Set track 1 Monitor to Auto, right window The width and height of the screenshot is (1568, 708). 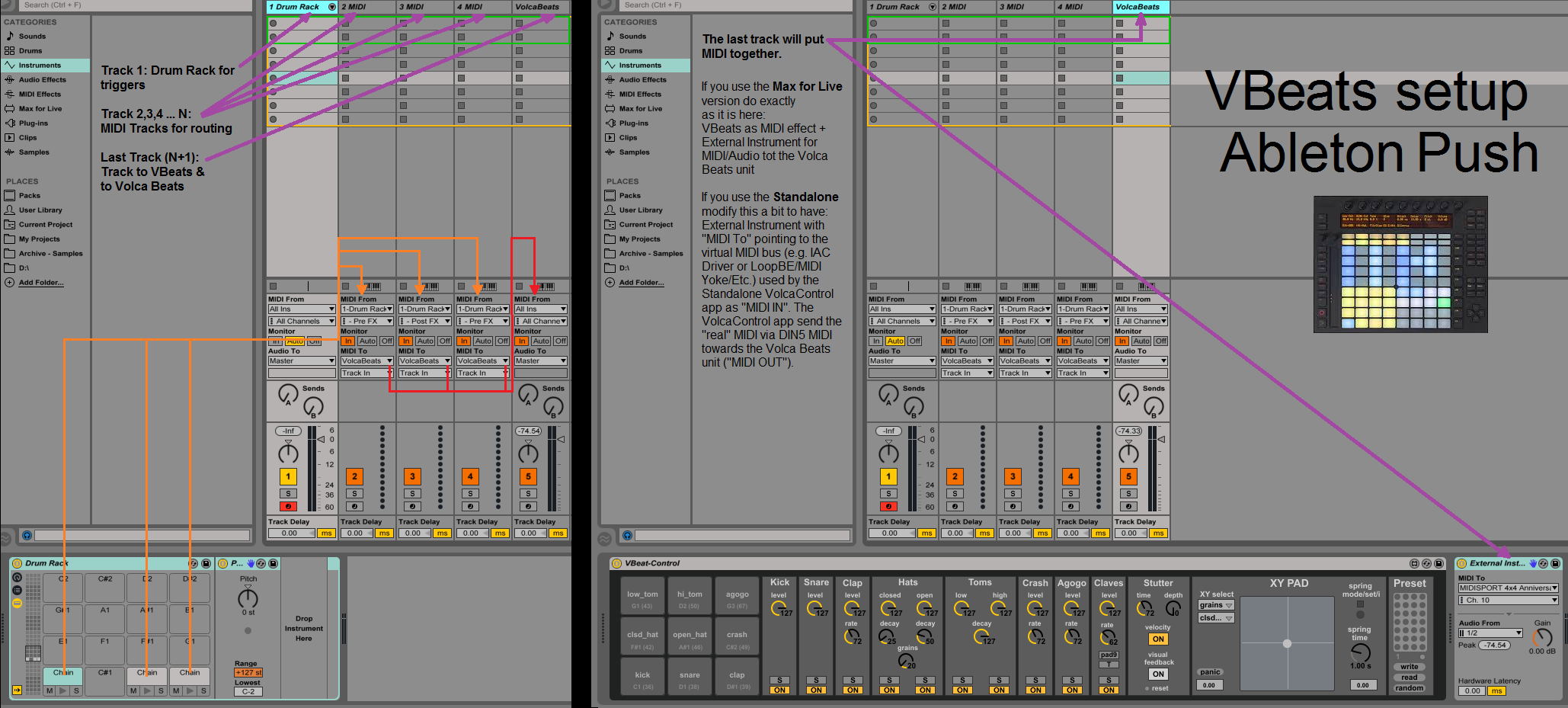pyautogui.click(x=895, y=341)
